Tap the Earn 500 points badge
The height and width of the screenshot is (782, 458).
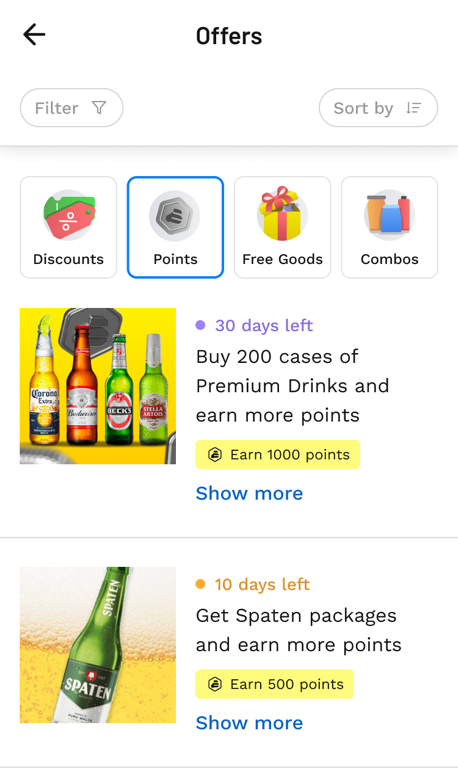pos(274,684)
